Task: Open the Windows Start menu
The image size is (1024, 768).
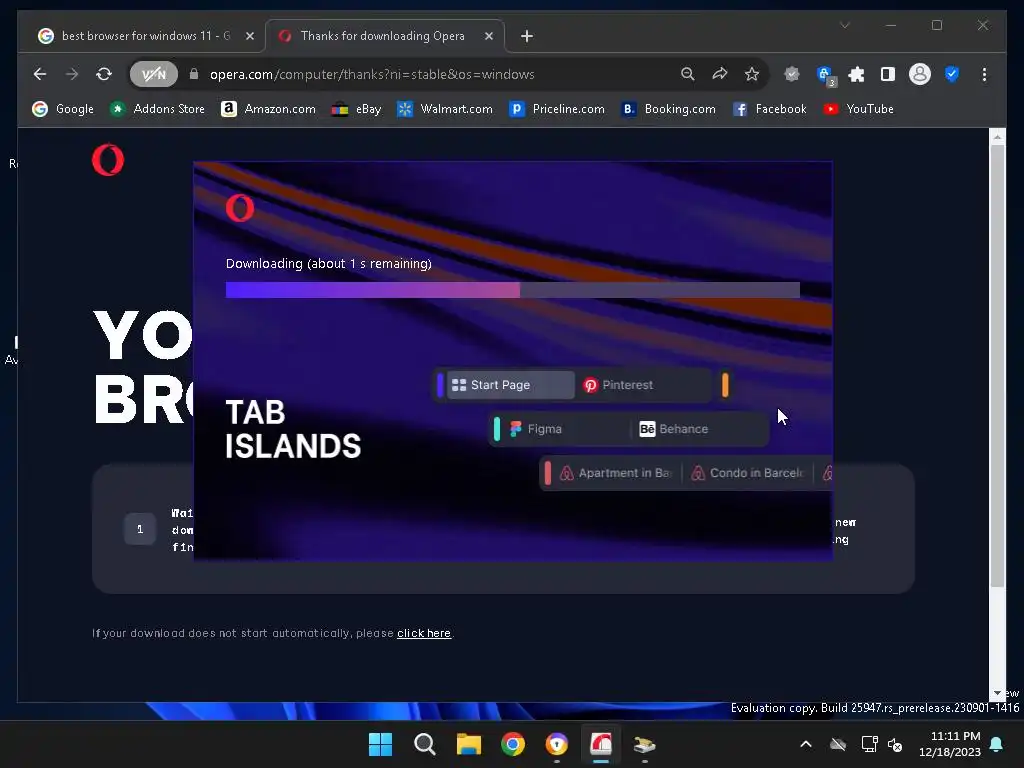Action: tap(380, 744)
